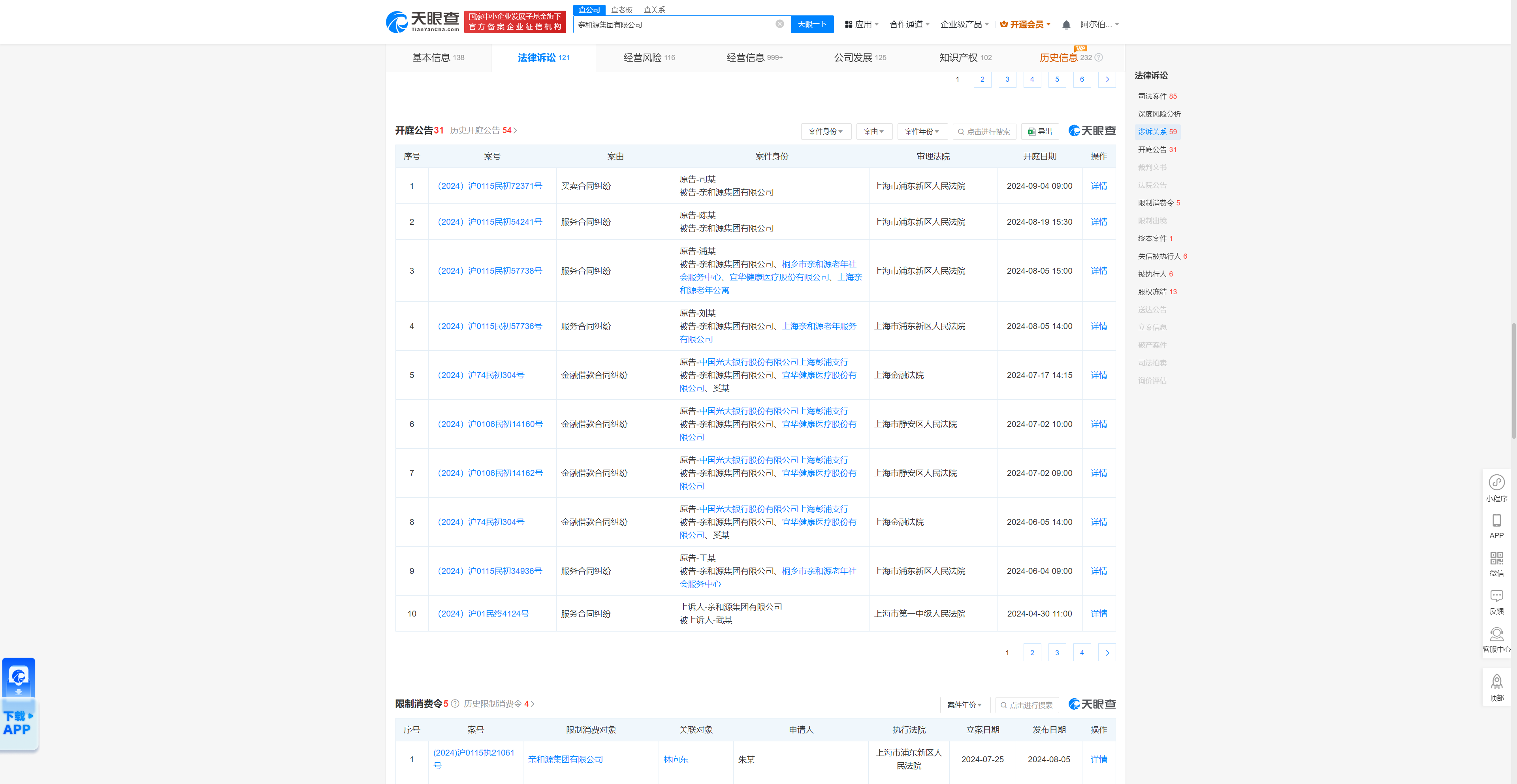Image resolution: width=1517 pixels, height=784 pixels.
Task: Open the 应用 apps dropdown
Action: [x=862, y=25]
